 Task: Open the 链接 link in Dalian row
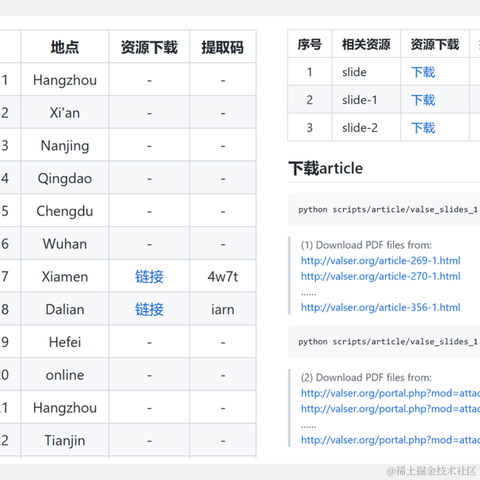[149, 309]
